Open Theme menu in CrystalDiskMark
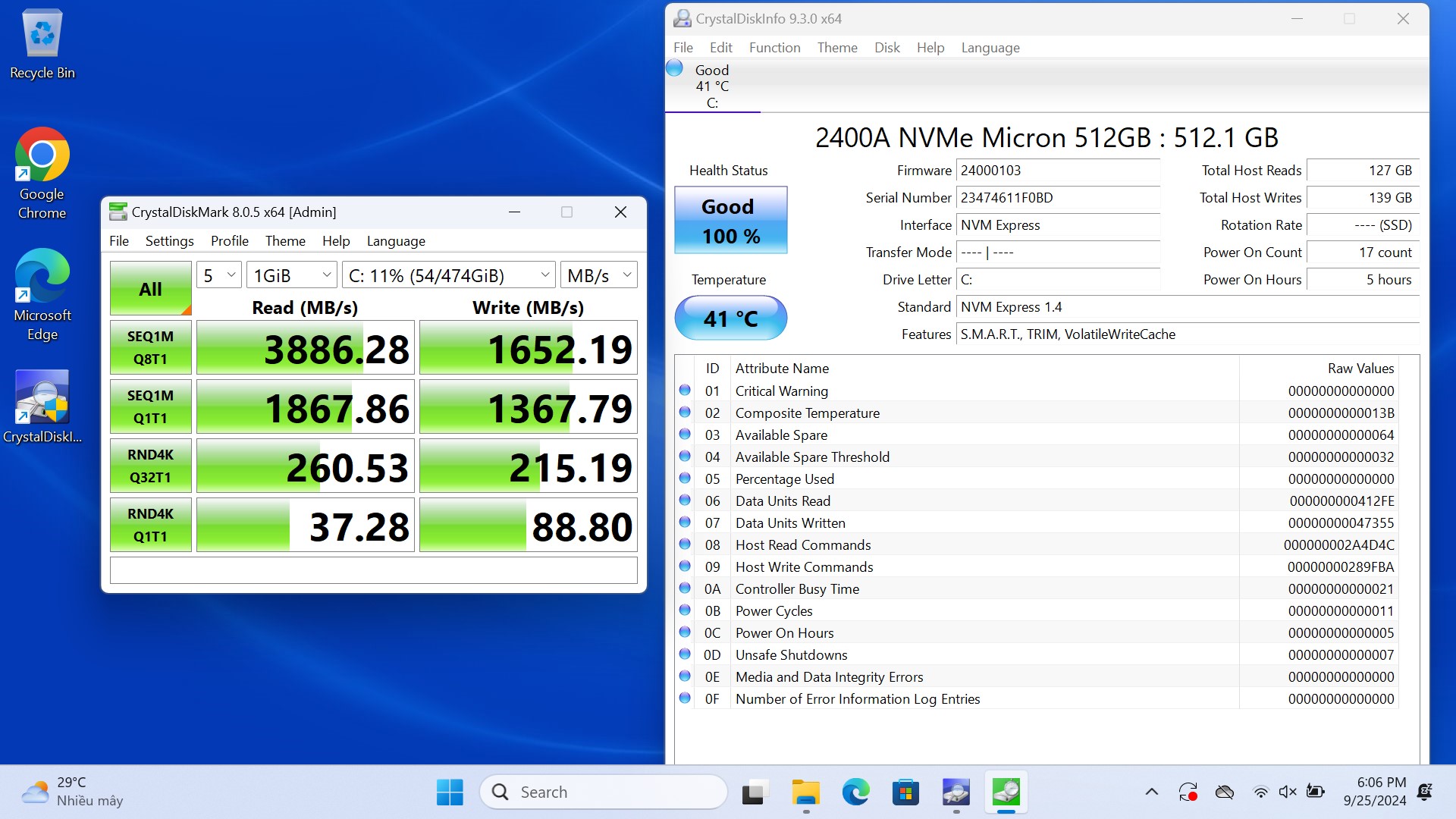 (x=285, y=240)
